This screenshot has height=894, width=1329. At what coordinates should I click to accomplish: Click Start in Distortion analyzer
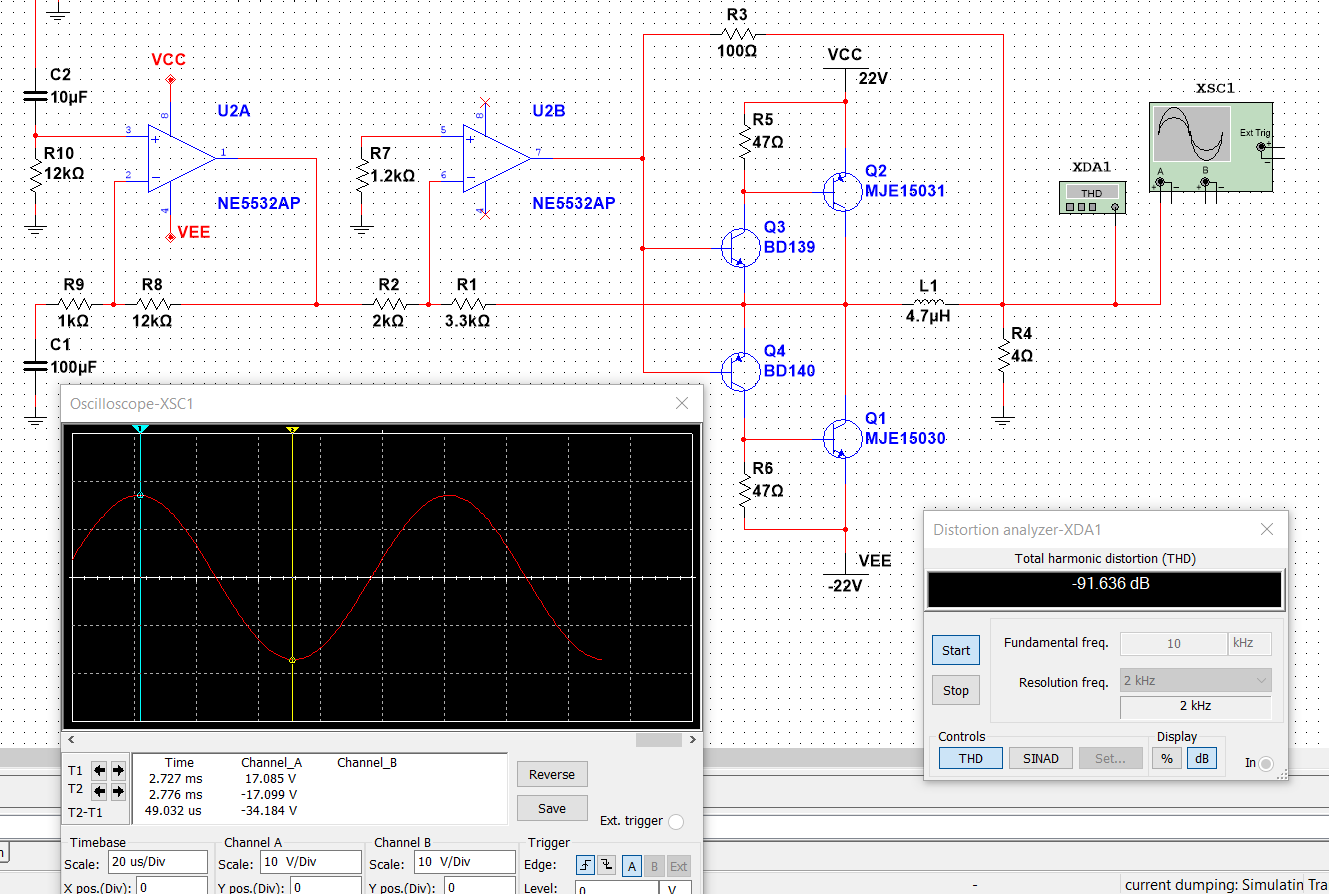tap(956, 650)
